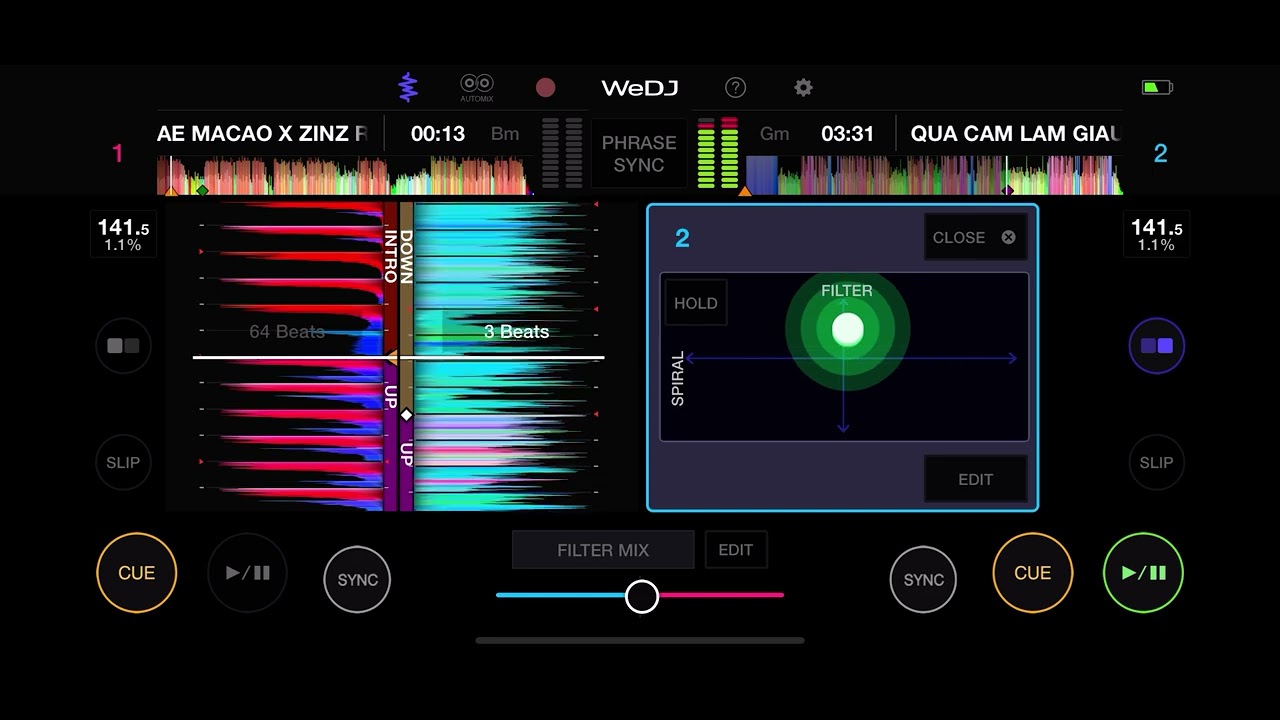This screenshot has width=1280, height=720.
Task: Enable SLIP mode on deck 2
Action: click(x=1156, y=462)
